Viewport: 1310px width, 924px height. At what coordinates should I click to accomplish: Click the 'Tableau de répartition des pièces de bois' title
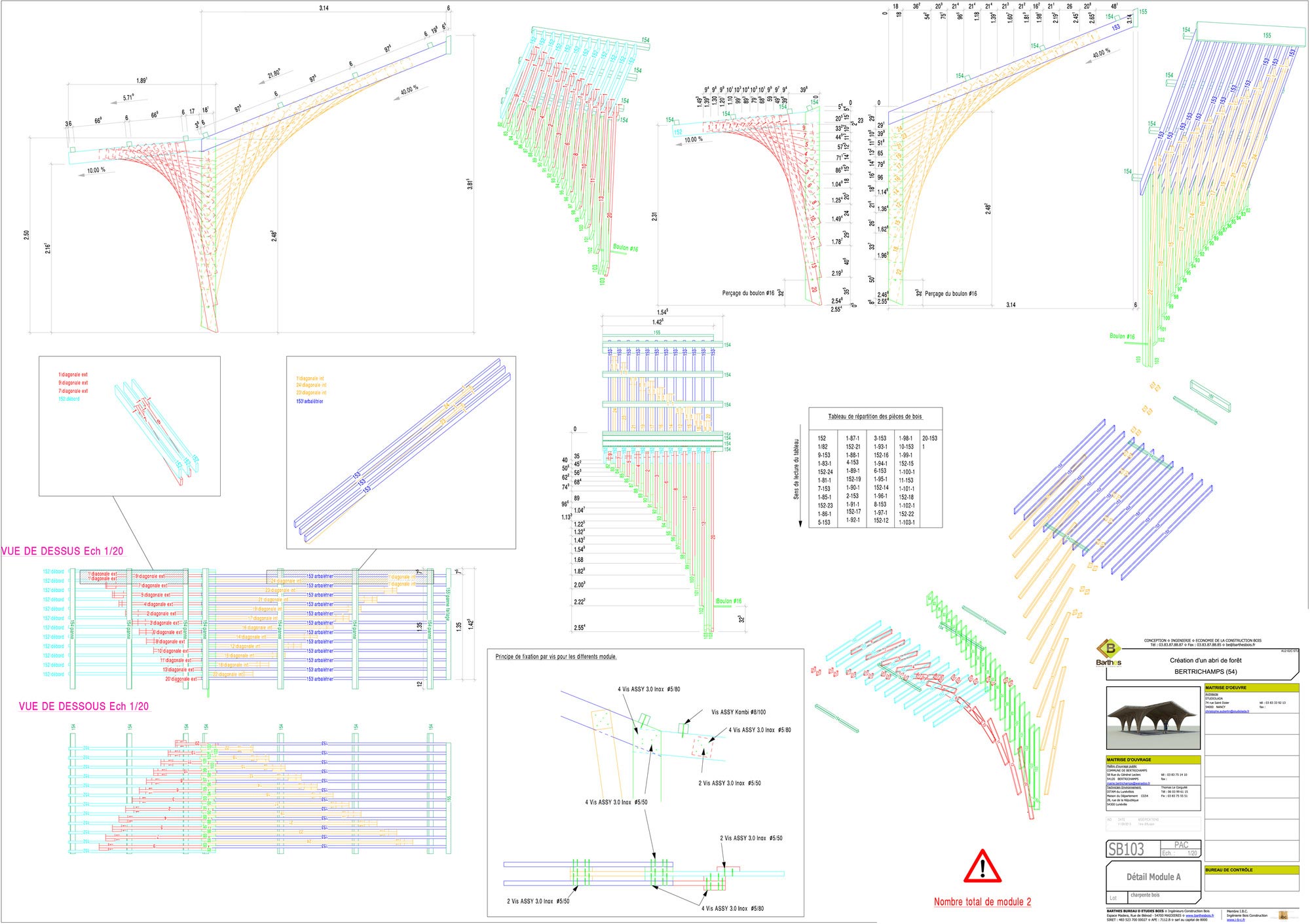pyautogui.click(x=874, y=416)
